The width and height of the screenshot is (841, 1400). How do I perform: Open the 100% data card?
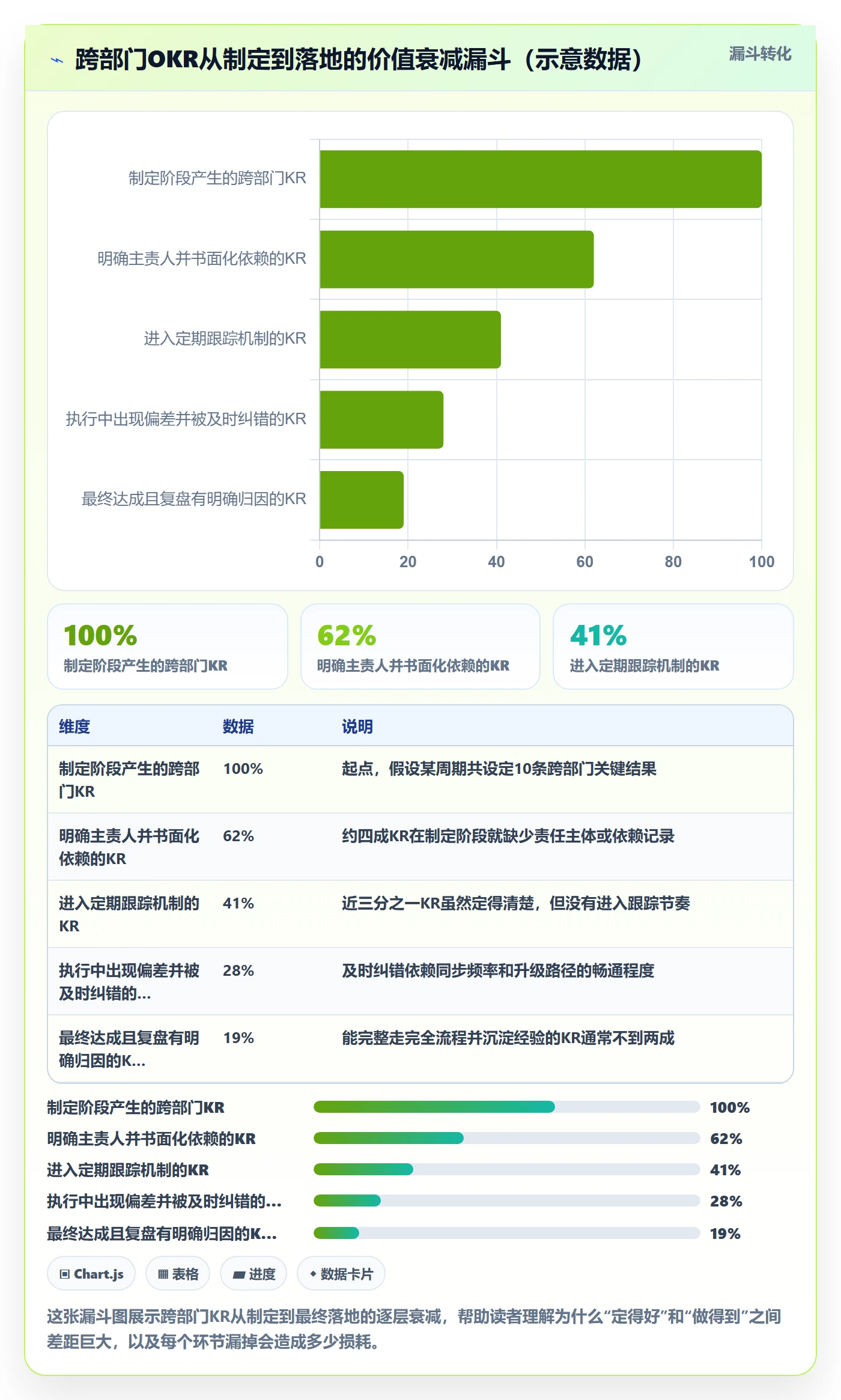(x=168, y=647)
